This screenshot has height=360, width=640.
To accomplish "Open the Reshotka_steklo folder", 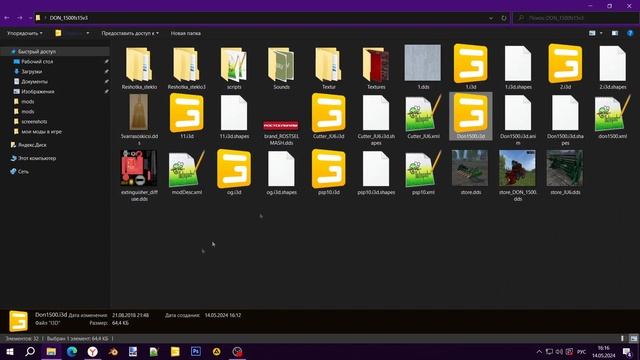I will click(139, 68).
